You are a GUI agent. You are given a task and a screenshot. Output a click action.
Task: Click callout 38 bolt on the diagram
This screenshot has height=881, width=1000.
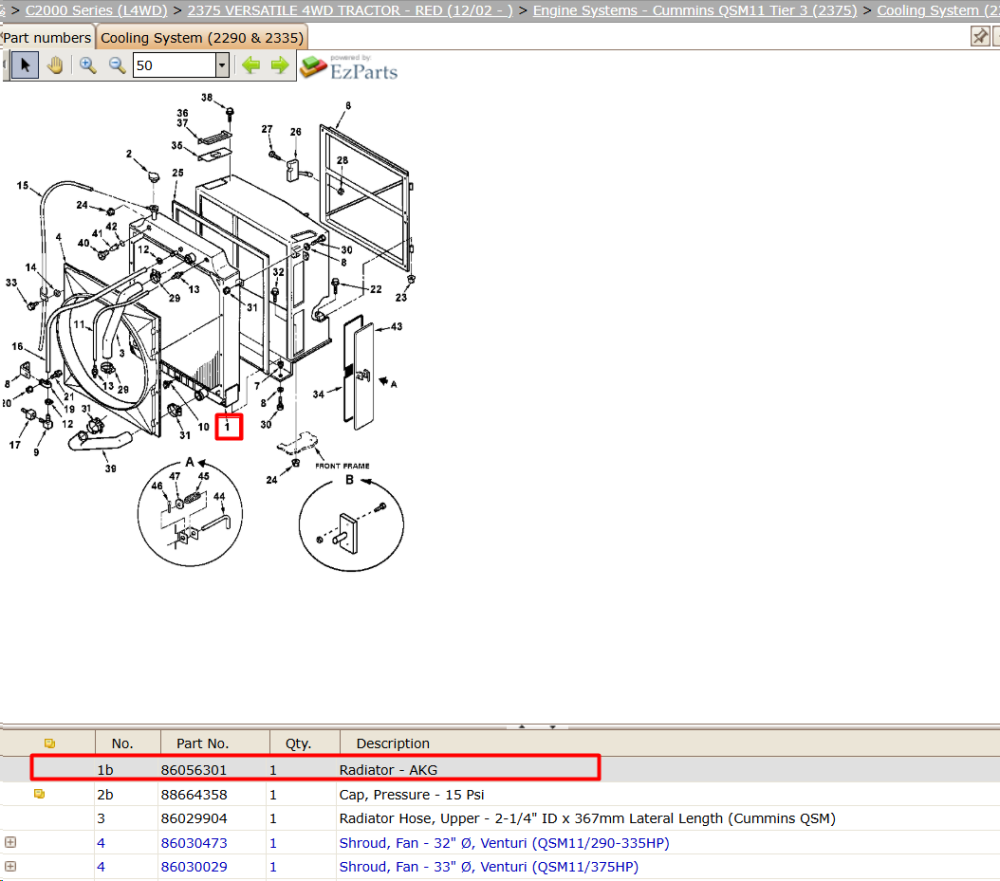[207, 98]
